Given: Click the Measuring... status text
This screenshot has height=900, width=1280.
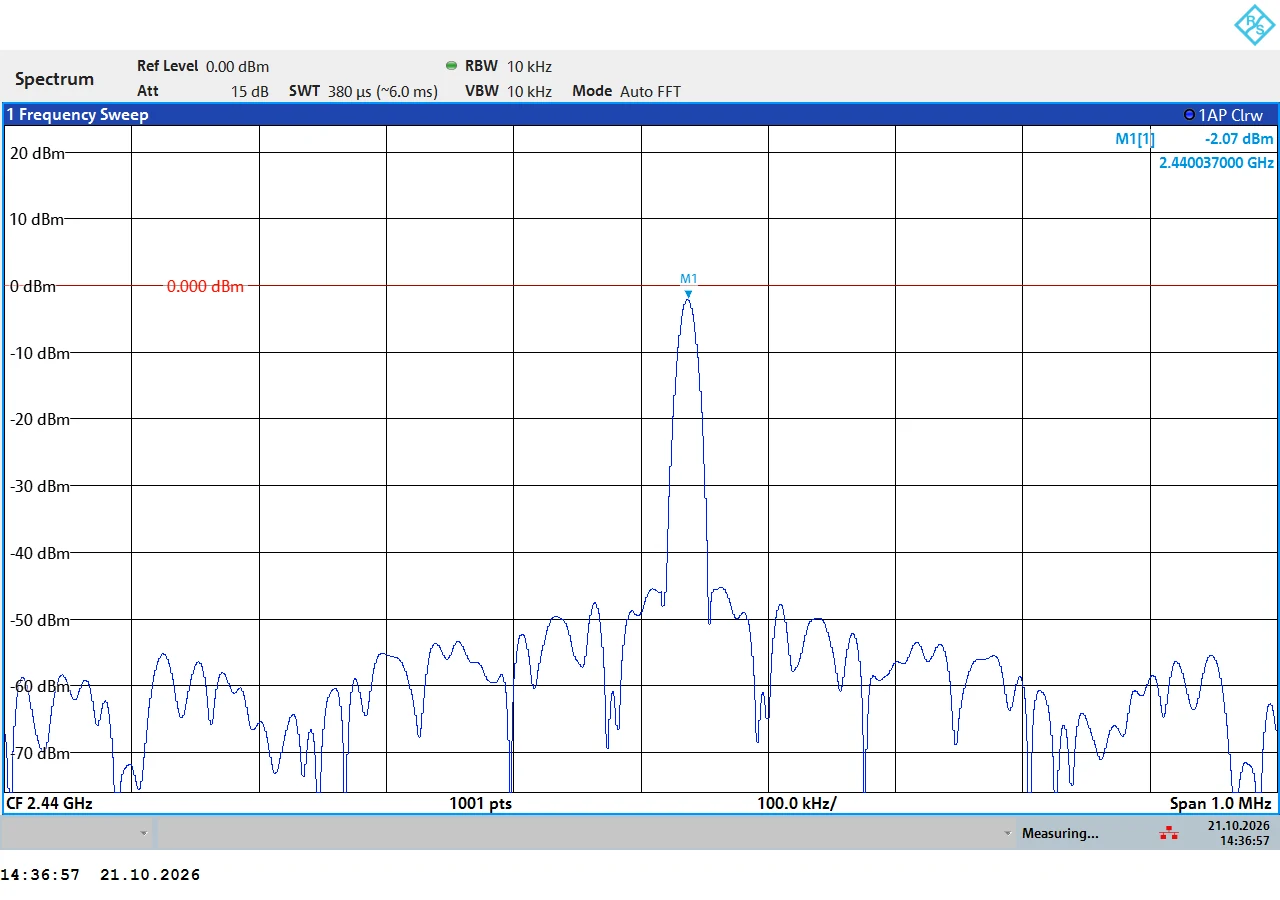Looking at the screenshot, I should coord(1060,833).
